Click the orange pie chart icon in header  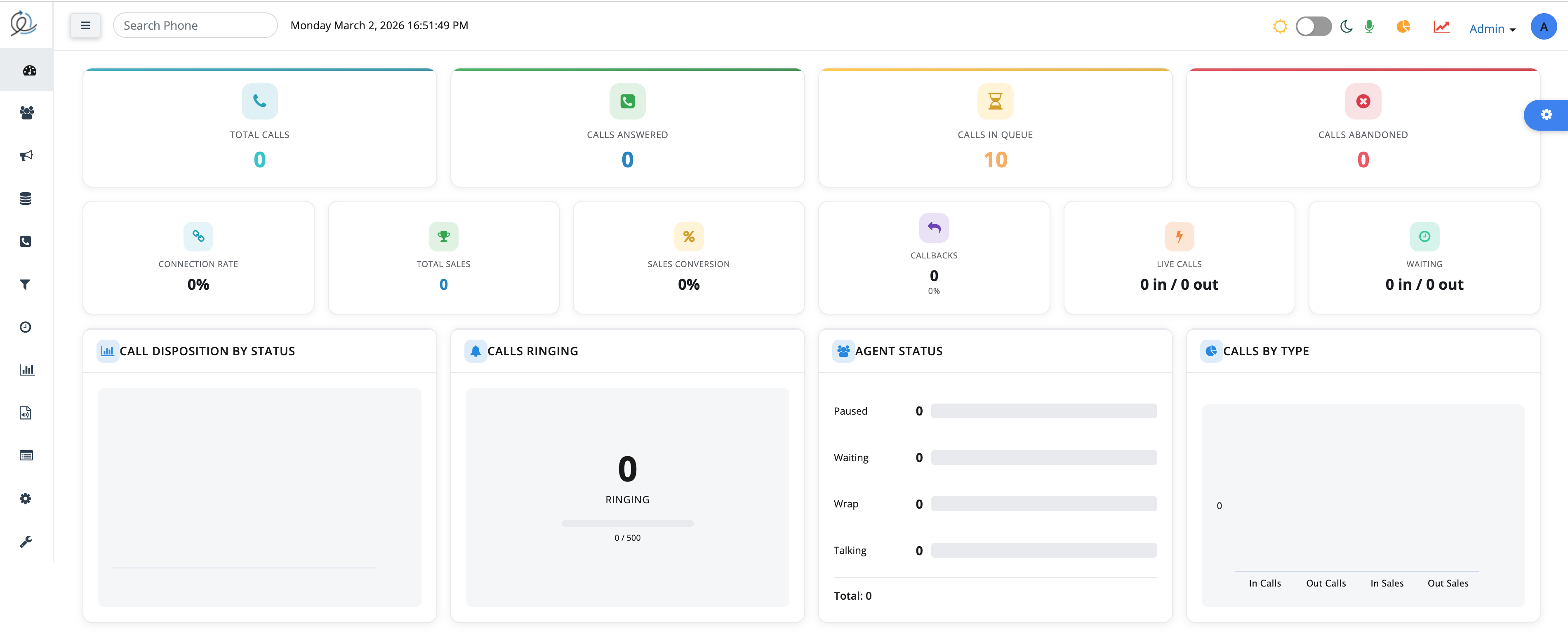(x=1403, y=26)
